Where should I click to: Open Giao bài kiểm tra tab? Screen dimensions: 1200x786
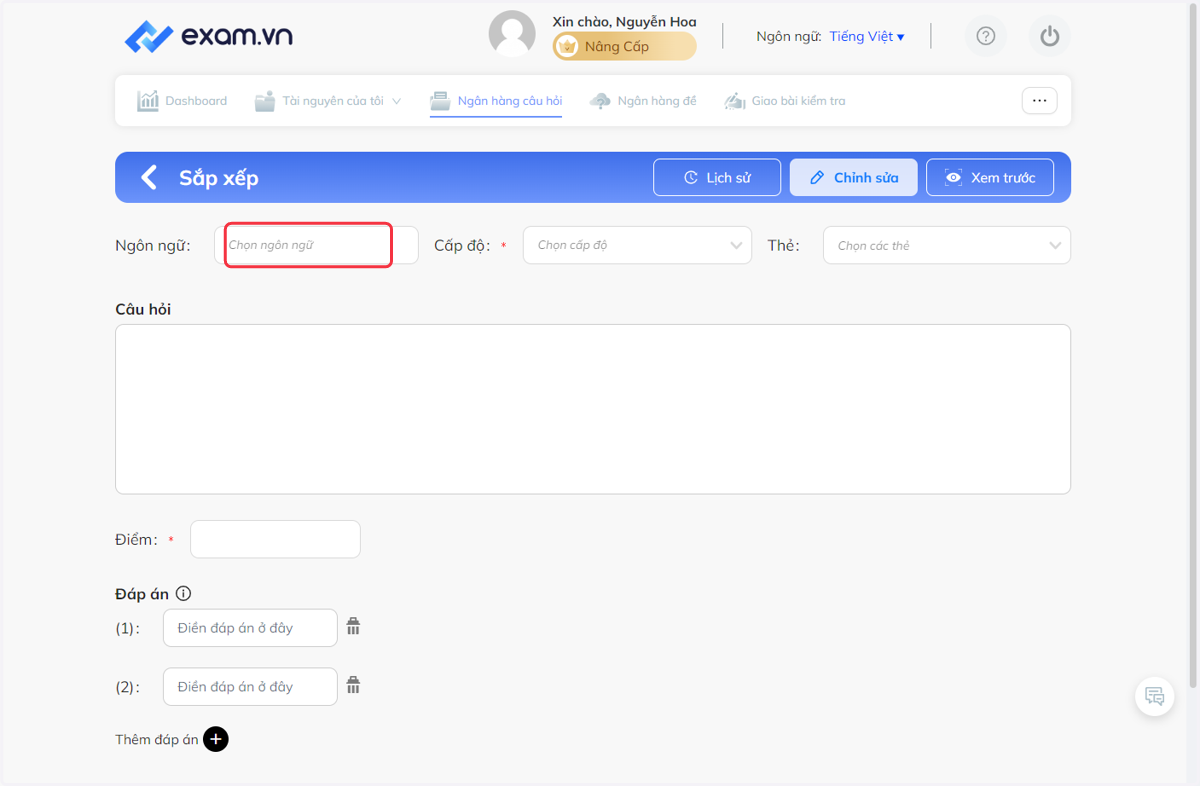[x=785, y=101]
